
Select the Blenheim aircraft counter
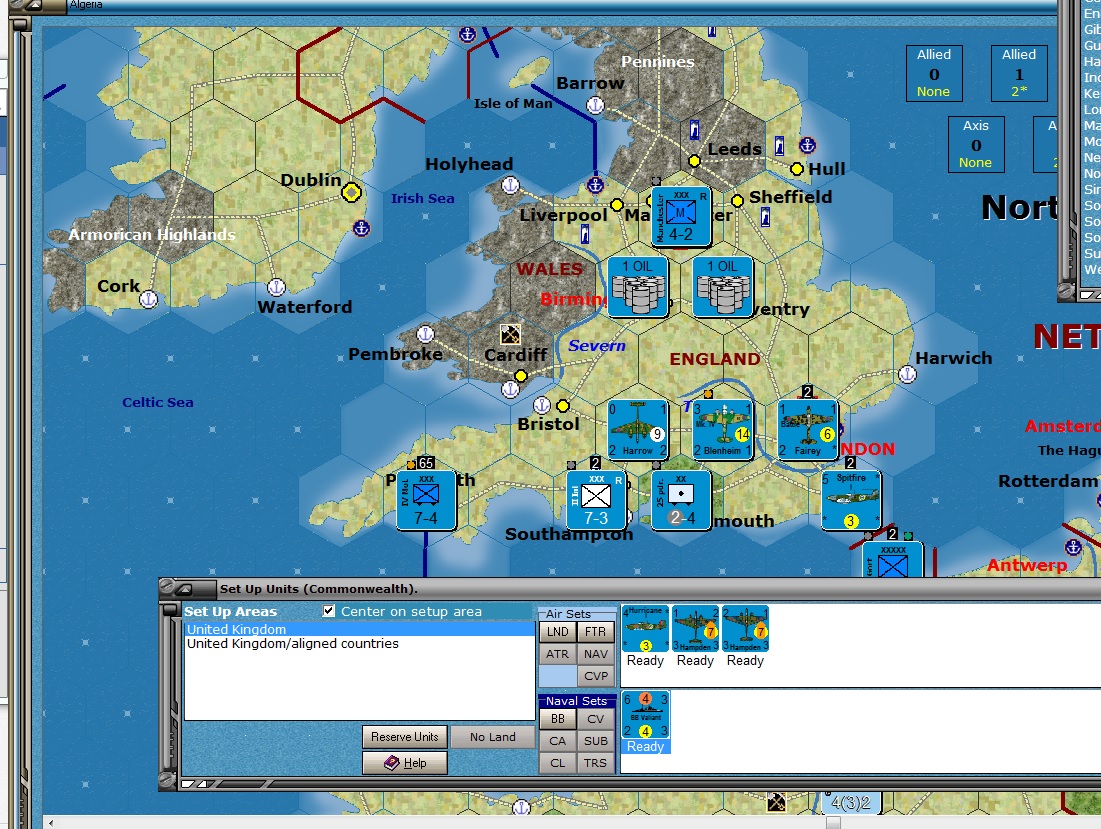tap(723, 430)
